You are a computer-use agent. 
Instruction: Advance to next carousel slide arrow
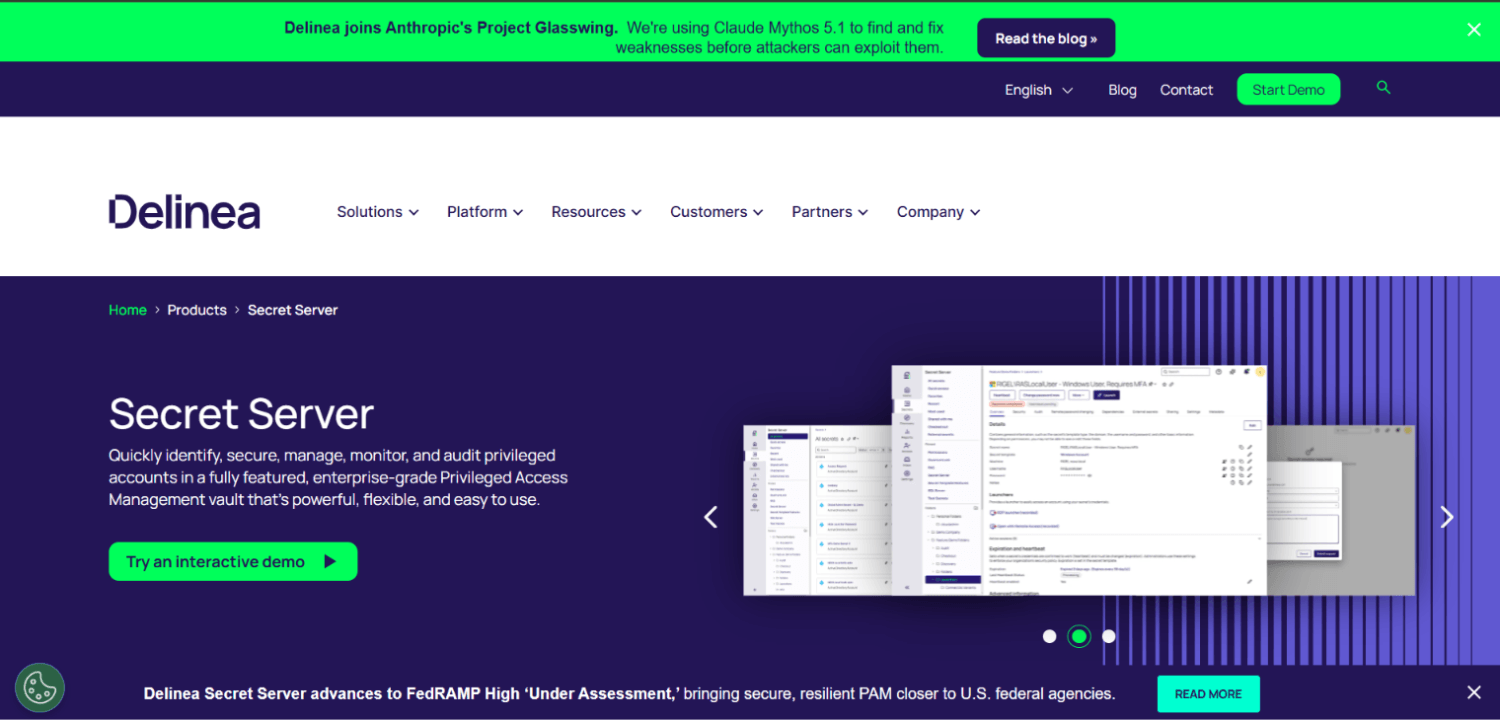(x=1446, y=517)
